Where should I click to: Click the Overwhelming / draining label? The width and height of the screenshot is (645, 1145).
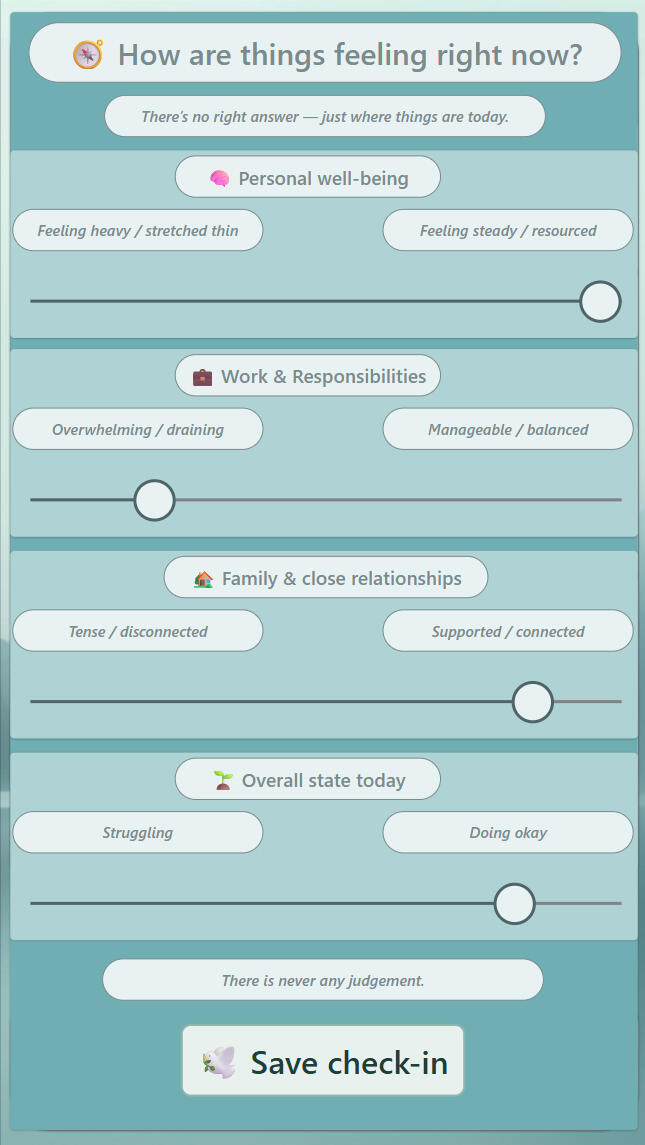coord(137,429)
